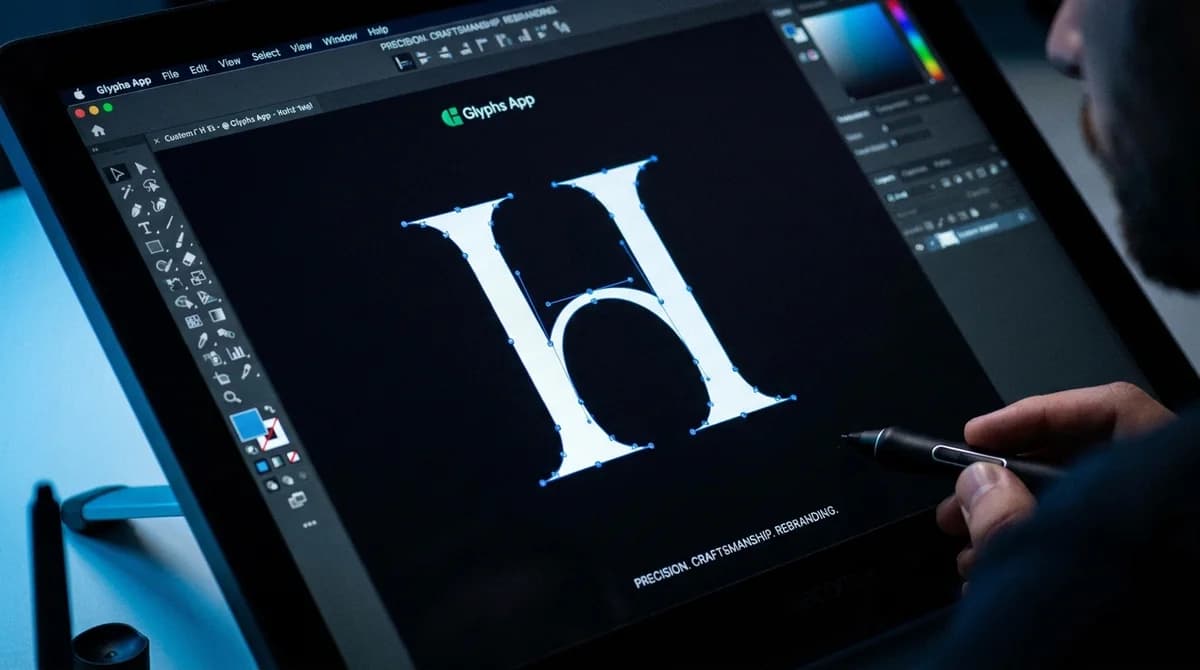
Task: Select the Stroke swatch with red slash
Action: click(272, 435)
